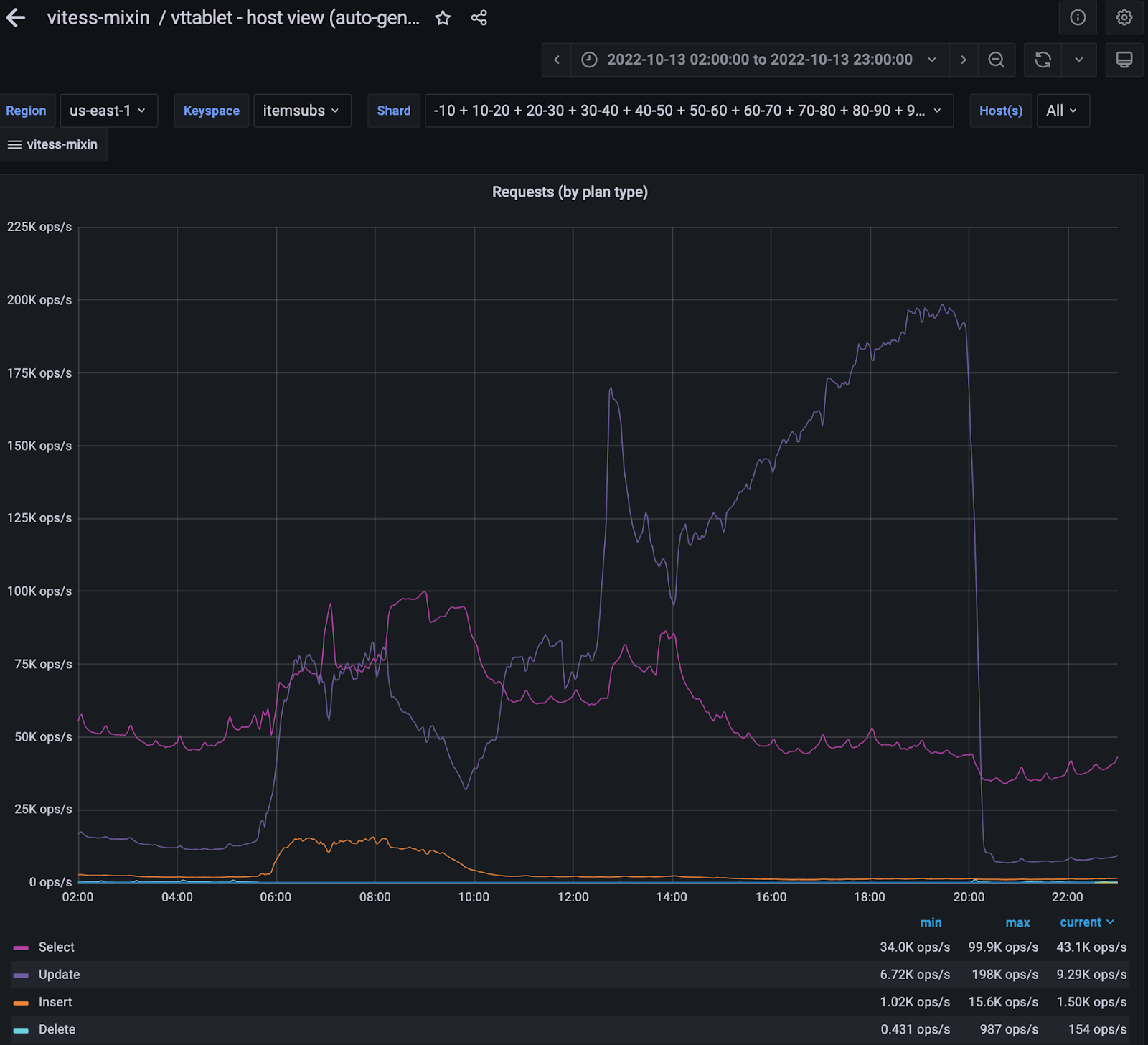The width and height of the screenshot is (1148, 1045).
Task: Click the back arrow icon
Action: (16, 18)
